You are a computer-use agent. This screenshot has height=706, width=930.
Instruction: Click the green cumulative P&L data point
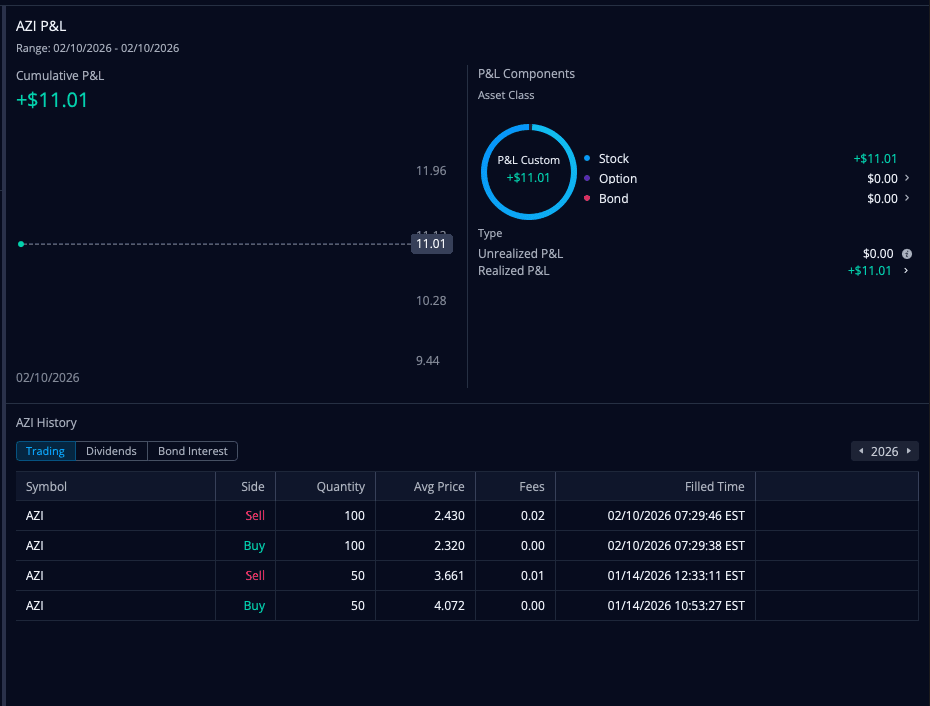[21, 243]
